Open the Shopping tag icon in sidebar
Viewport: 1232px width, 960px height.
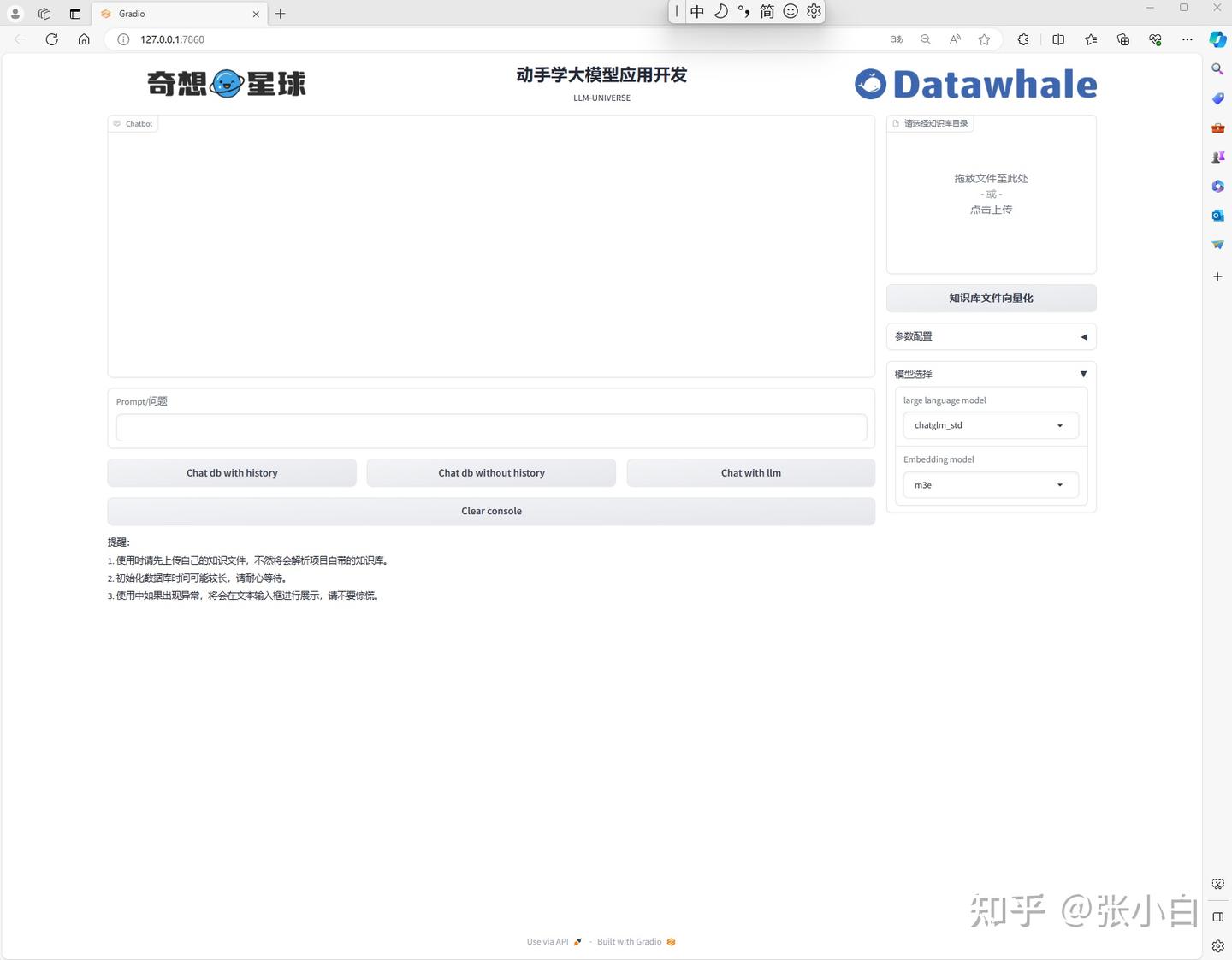point(1217,98)
